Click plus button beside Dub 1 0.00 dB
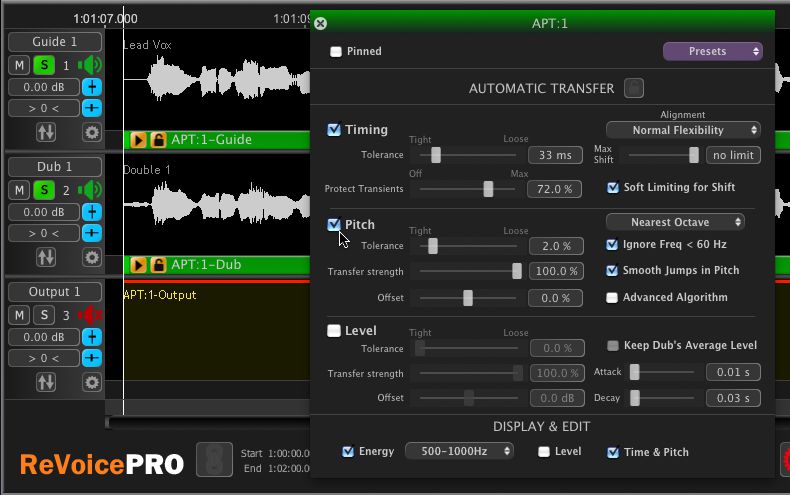 (92, 212)
